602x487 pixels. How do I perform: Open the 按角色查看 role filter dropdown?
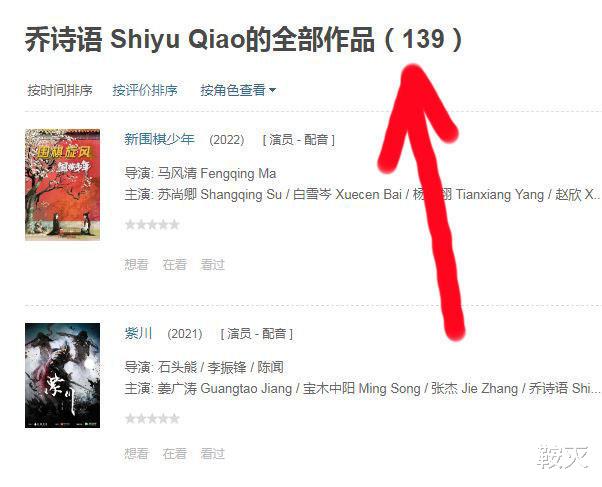[x=238, y=90]
